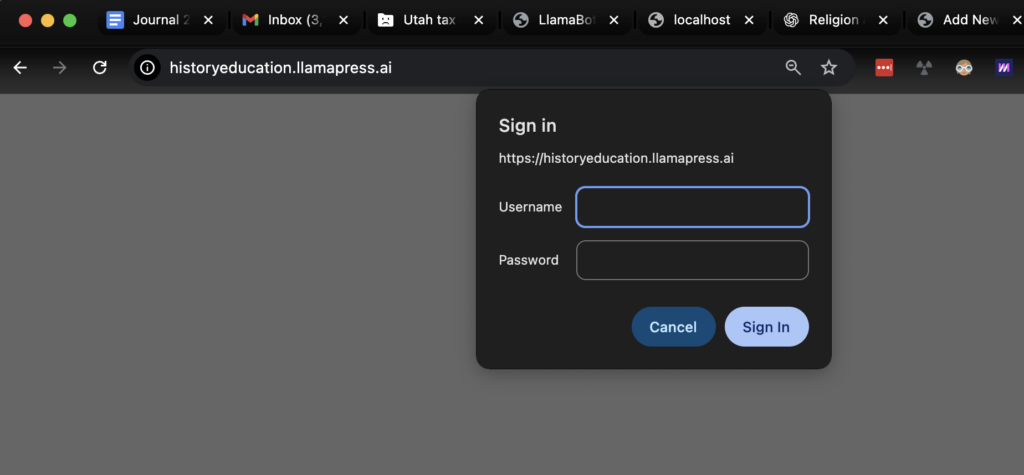Image resolution: width=1024 pixels, height=475 pixels.
Task: Open the zoom magnifier in the address bar
Action: pos(793,67)
